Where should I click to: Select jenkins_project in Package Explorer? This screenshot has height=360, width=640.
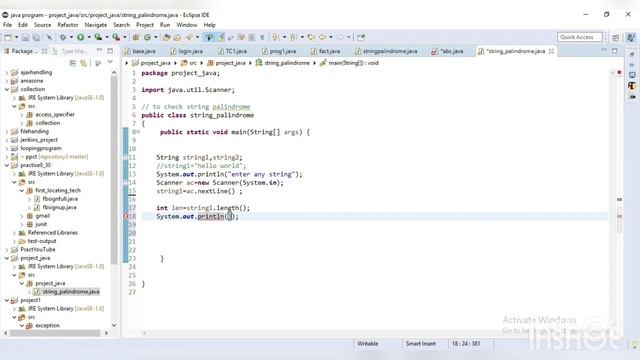(39, 140)
